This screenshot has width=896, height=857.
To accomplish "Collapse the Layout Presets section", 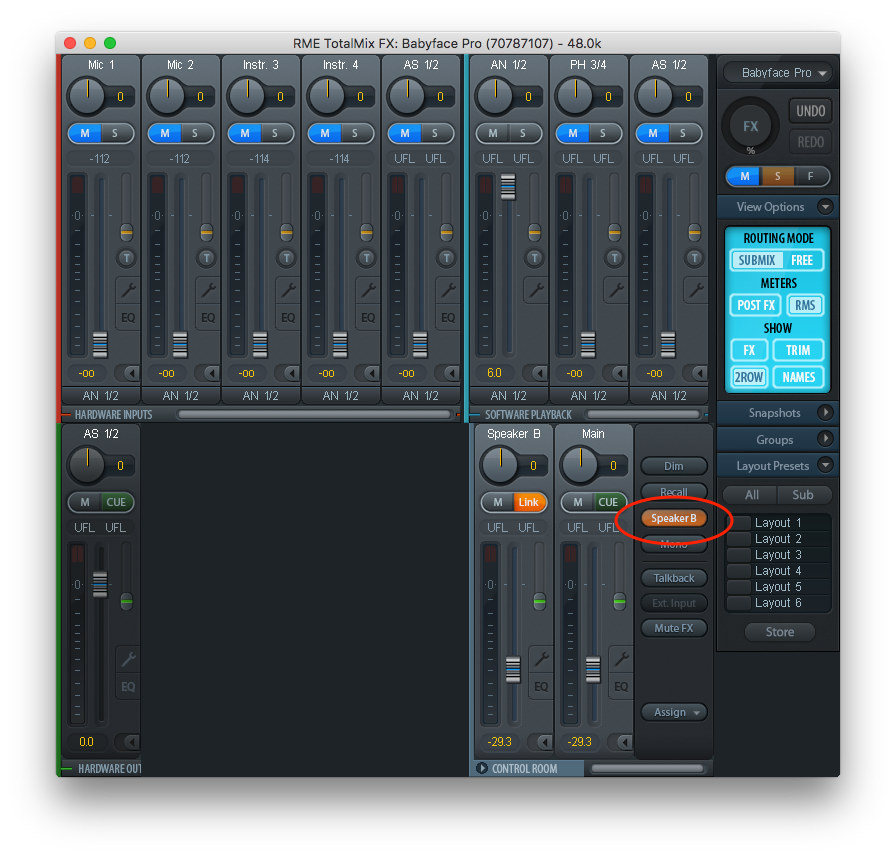I will (x=825, y=465).
